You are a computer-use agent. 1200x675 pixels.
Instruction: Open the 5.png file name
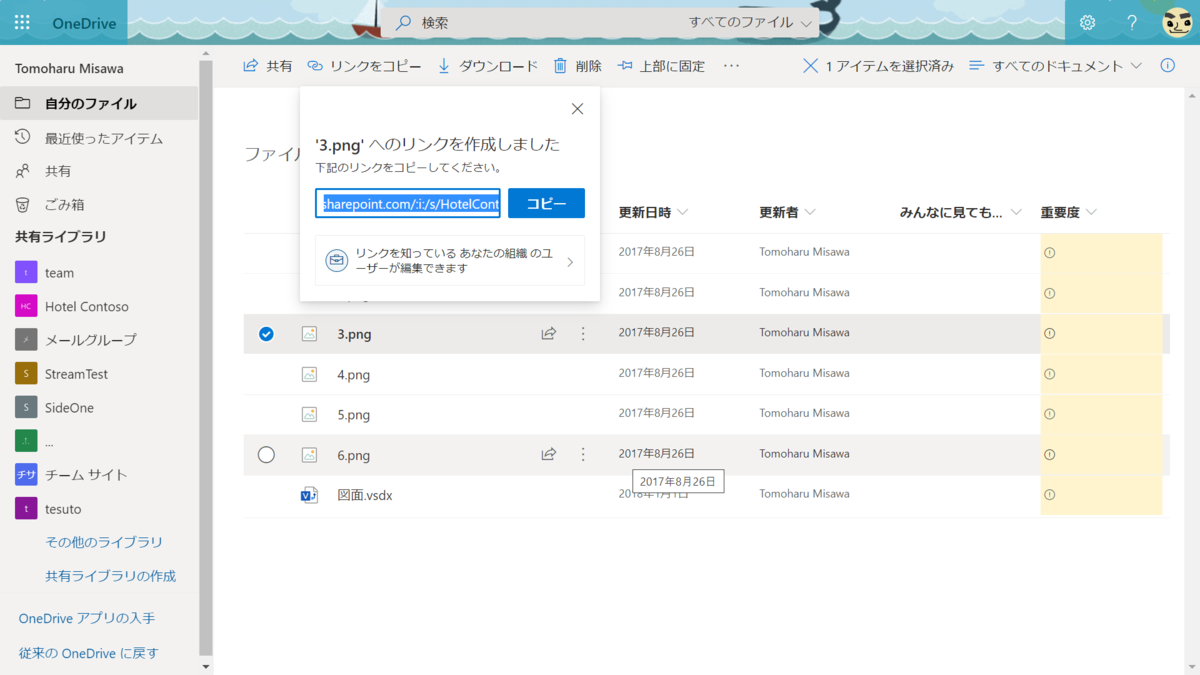pyautogui.click(x=354, y=415)
